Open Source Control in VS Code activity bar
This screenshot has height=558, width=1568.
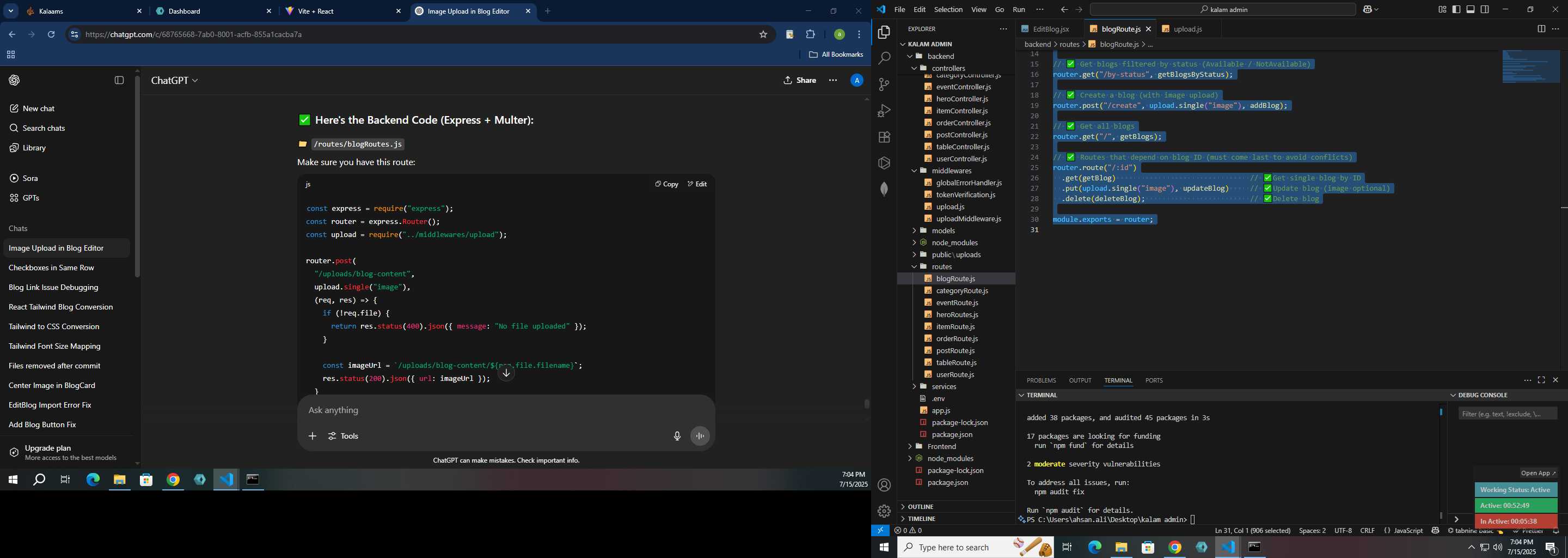tap(884, 84)
